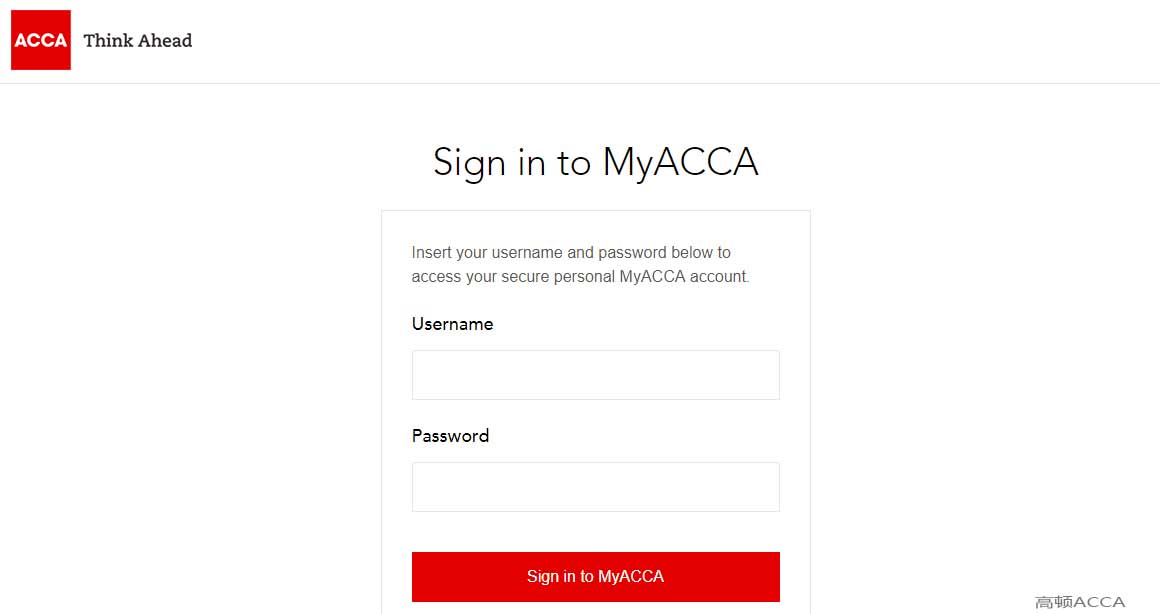Click the Username label

452,324
